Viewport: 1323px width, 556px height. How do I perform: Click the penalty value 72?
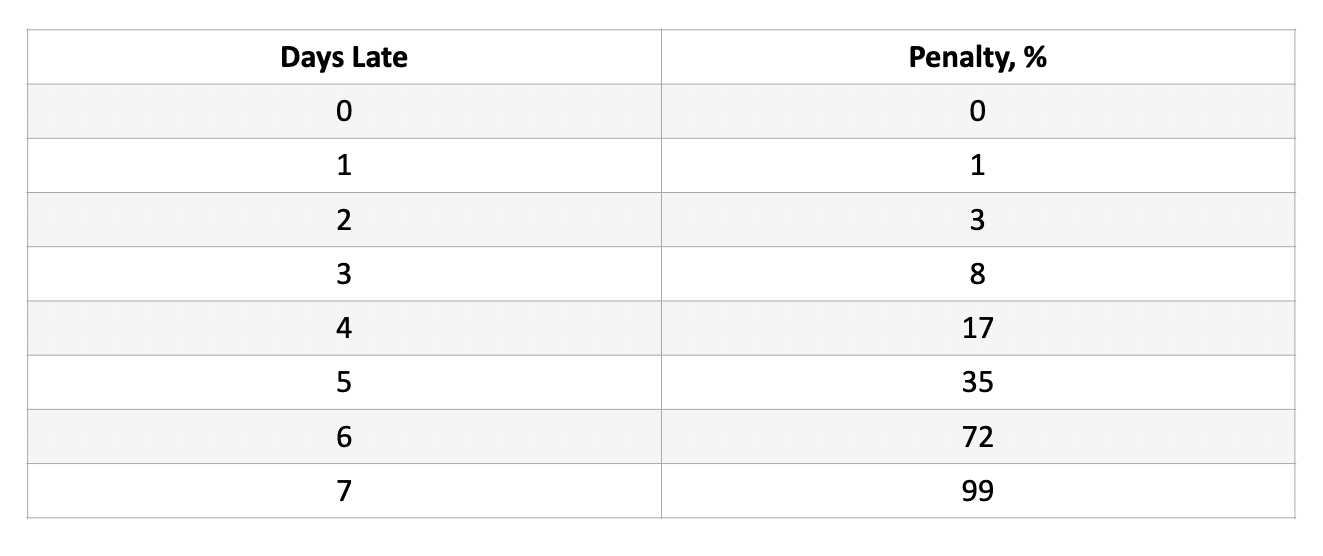(977, 437)
